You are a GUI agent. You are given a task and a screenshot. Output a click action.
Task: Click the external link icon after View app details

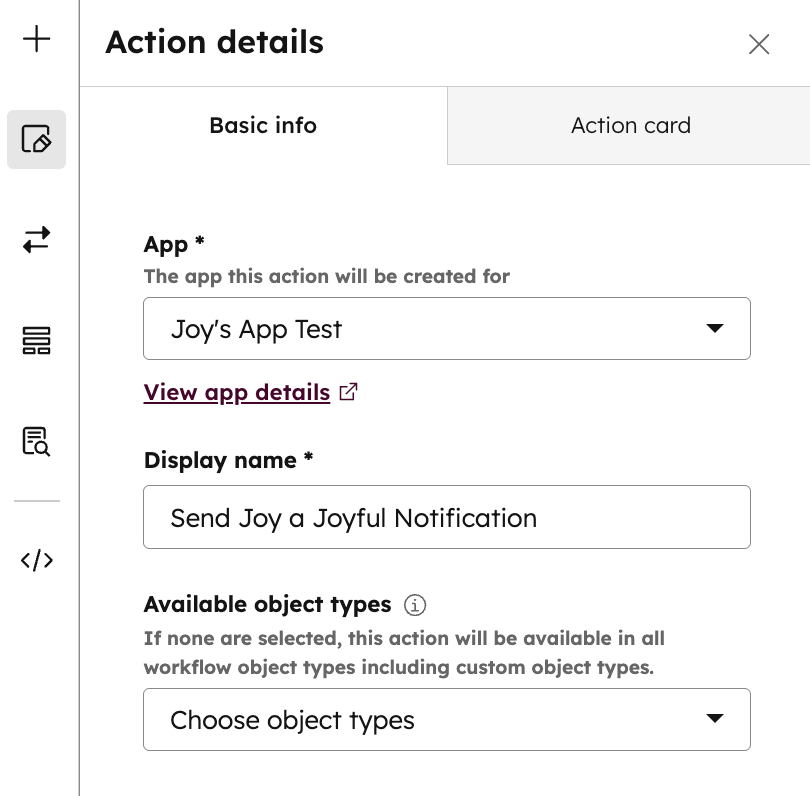348,392
